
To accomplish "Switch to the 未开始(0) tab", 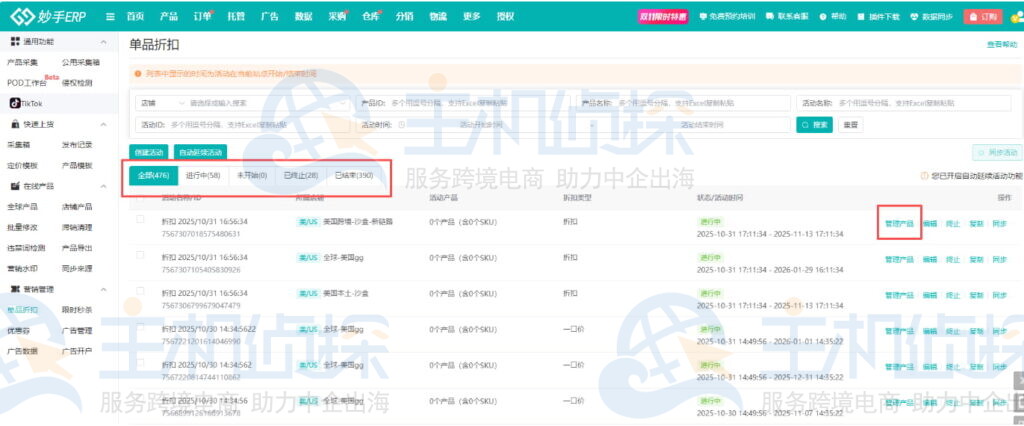I will pos(252,175).
